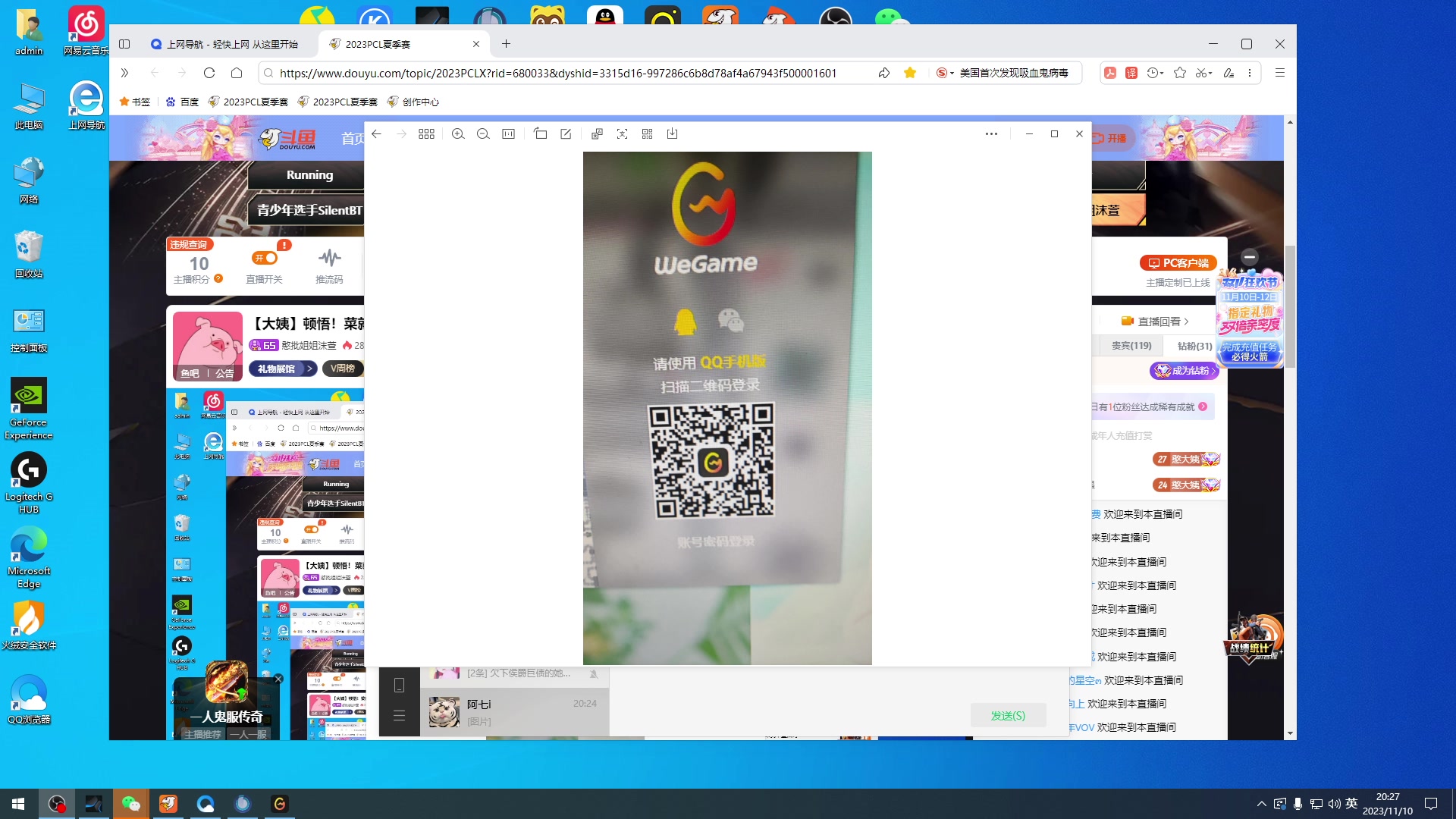This screenshot has width=1456, height=819.
Task: Expand the screenshot scissors dropdown arrow
Action: pyautogui.click(x=1211, y=74)
